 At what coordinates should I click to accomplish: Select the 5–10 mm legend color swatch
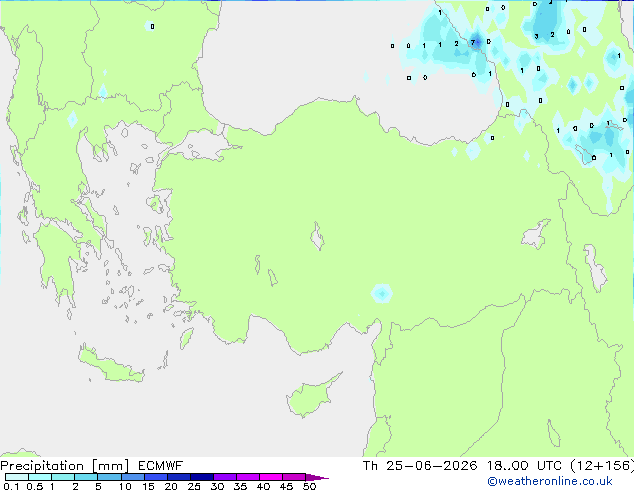tap(109, 477)
